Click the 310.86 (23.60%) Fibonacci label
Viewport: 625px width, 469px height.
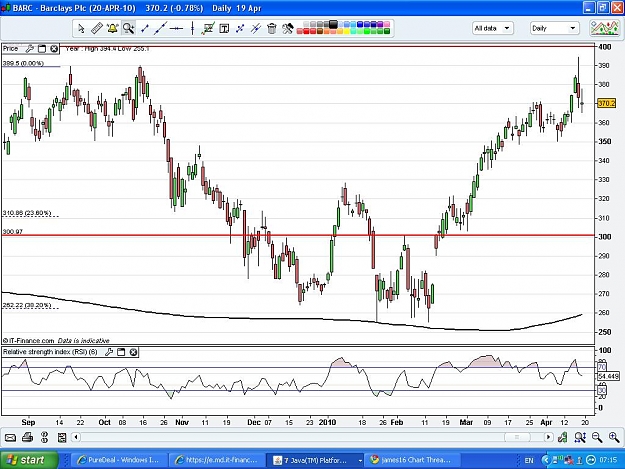click(x=27, y=213)
